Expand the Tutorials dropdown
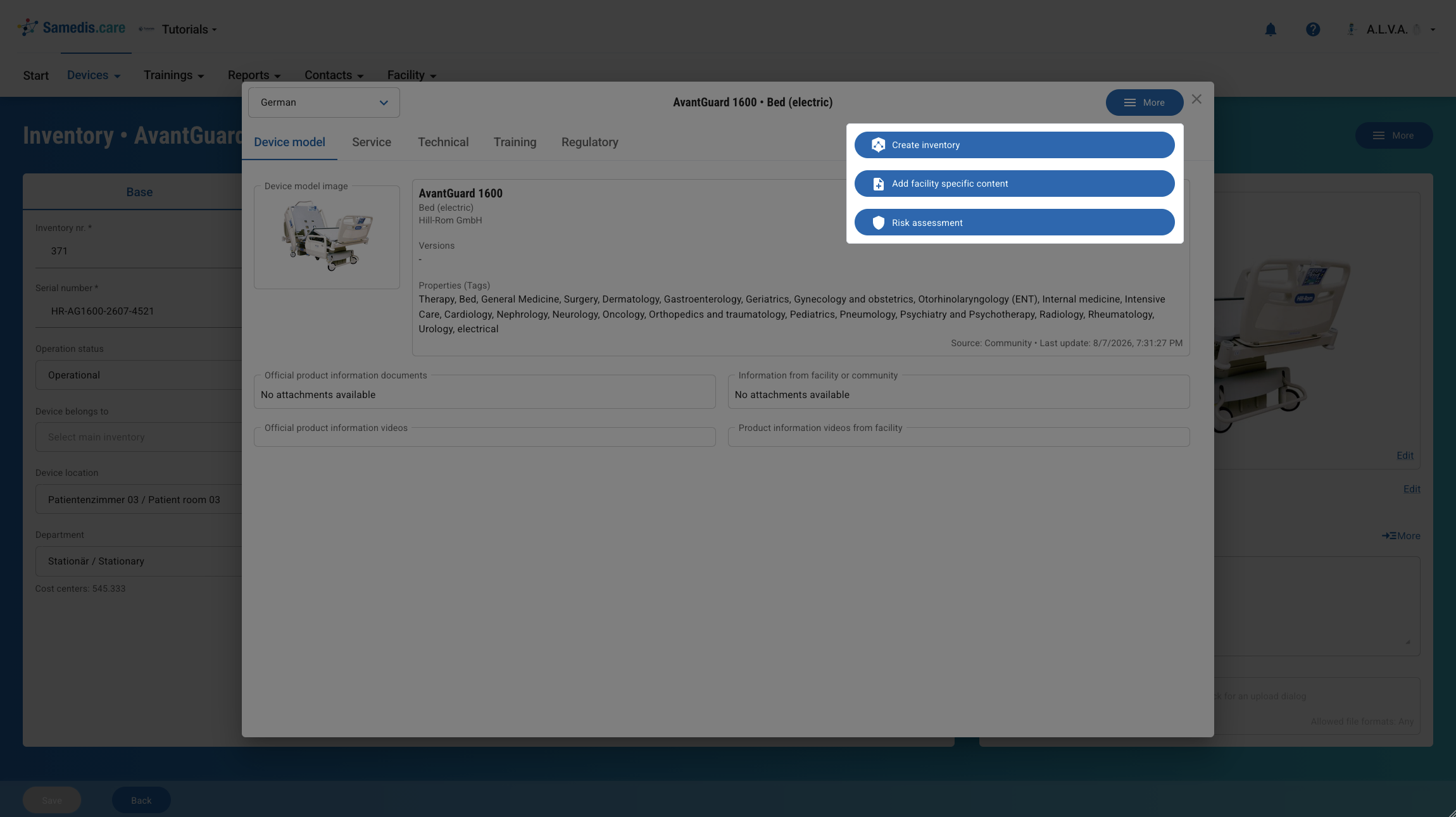 point(189,30)
